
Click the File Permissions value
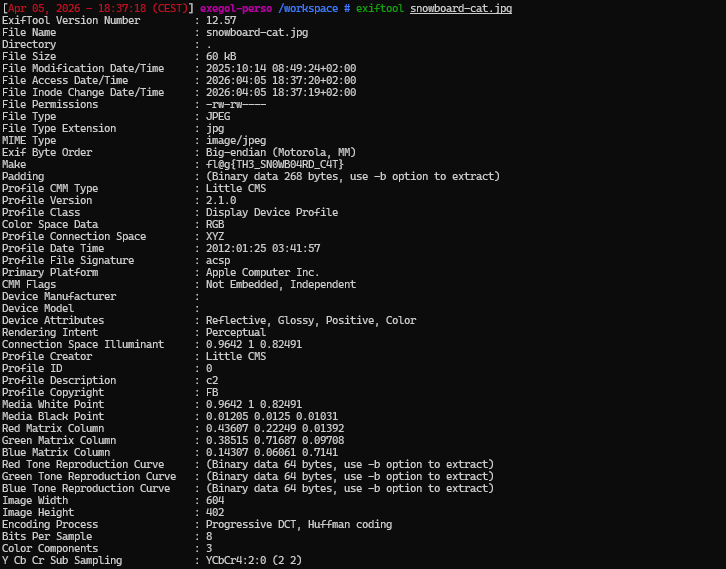tap(236, 104)
